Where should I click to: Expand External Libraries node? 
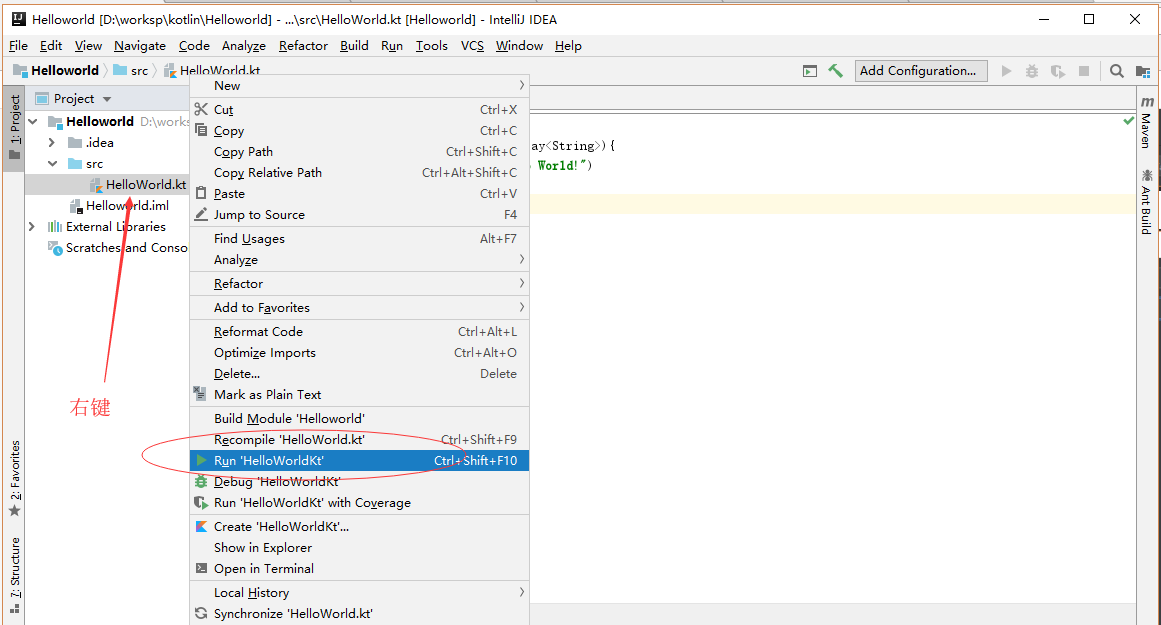[x=32, y=227]
